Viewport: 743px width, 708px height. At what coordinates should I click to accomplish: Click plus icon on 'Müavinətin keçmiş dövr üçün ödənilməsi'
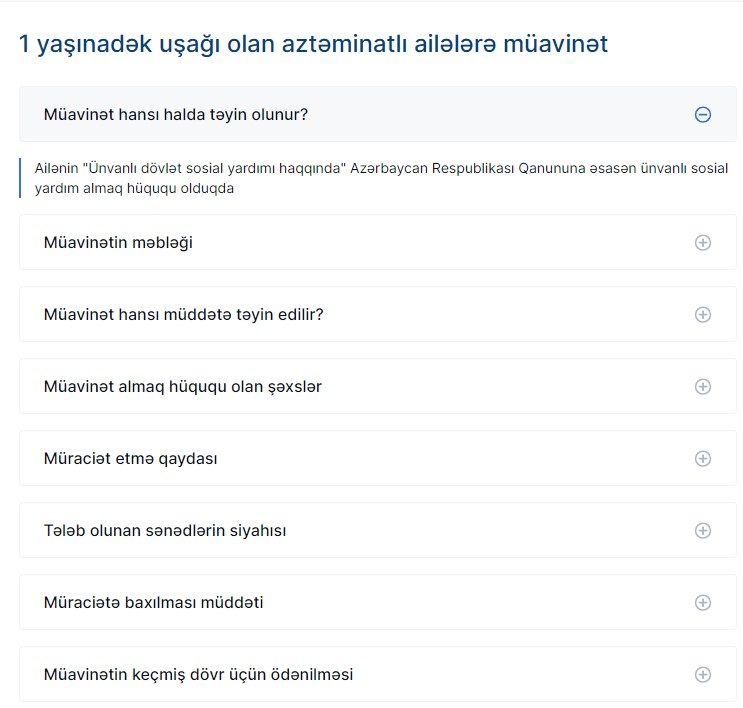coord(702,675)
